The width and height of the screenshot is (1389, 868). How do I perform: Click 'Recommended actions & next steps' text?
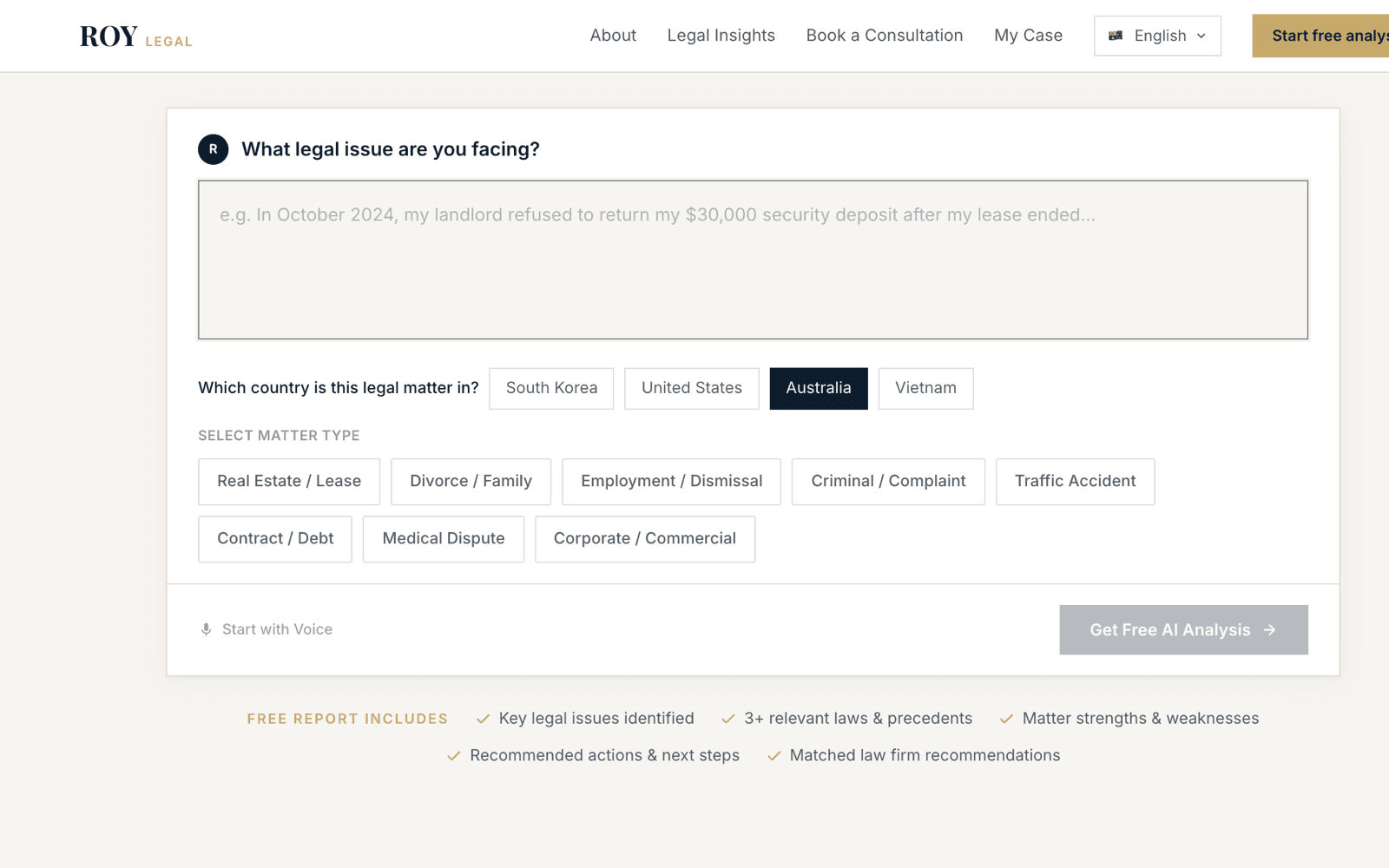(x=604, y=756)
